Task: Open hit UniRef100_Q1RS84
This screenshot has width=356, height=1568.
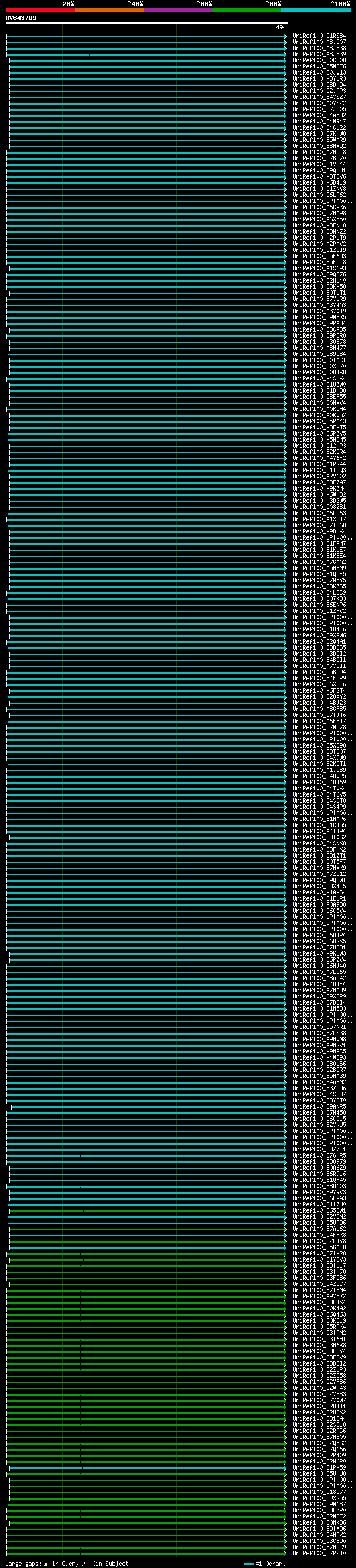Action: (x=319, y=36)
